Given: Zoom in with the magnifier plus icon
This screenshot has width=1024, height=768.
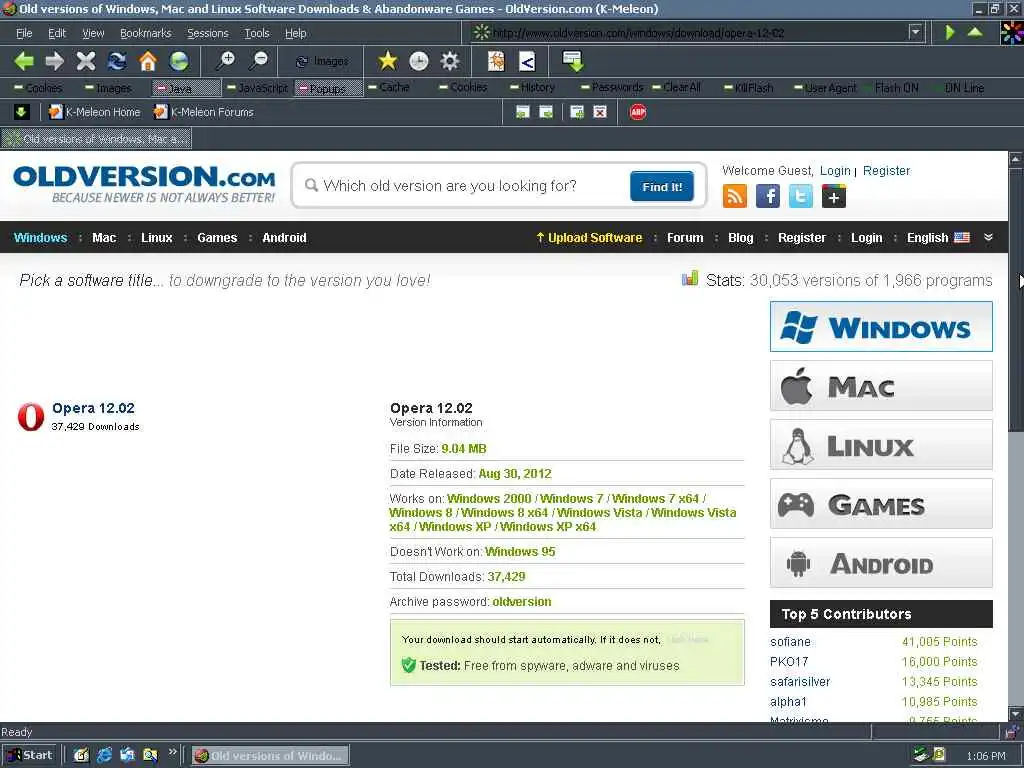Looking at the screenshot, I should (x=226, y=61).
